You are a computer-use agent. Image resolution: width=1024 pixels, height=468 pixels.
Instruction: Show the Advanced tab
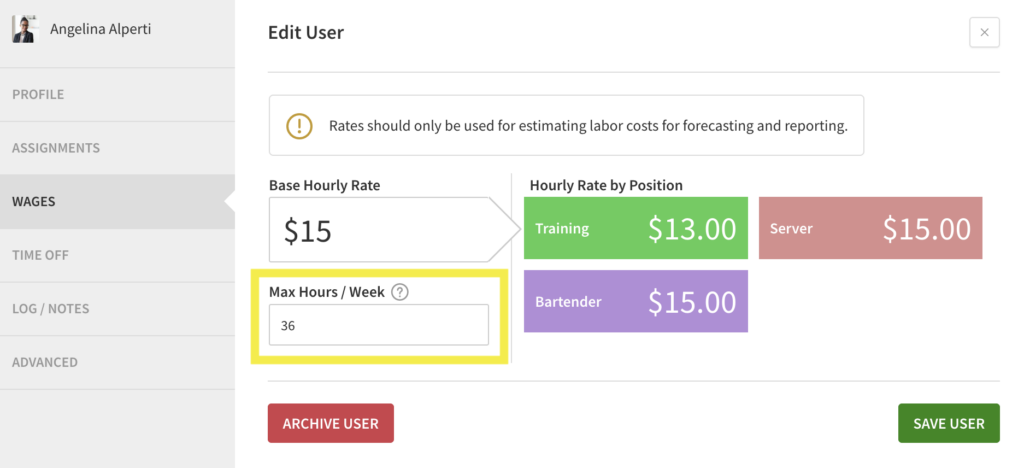[x=45, y=362]
